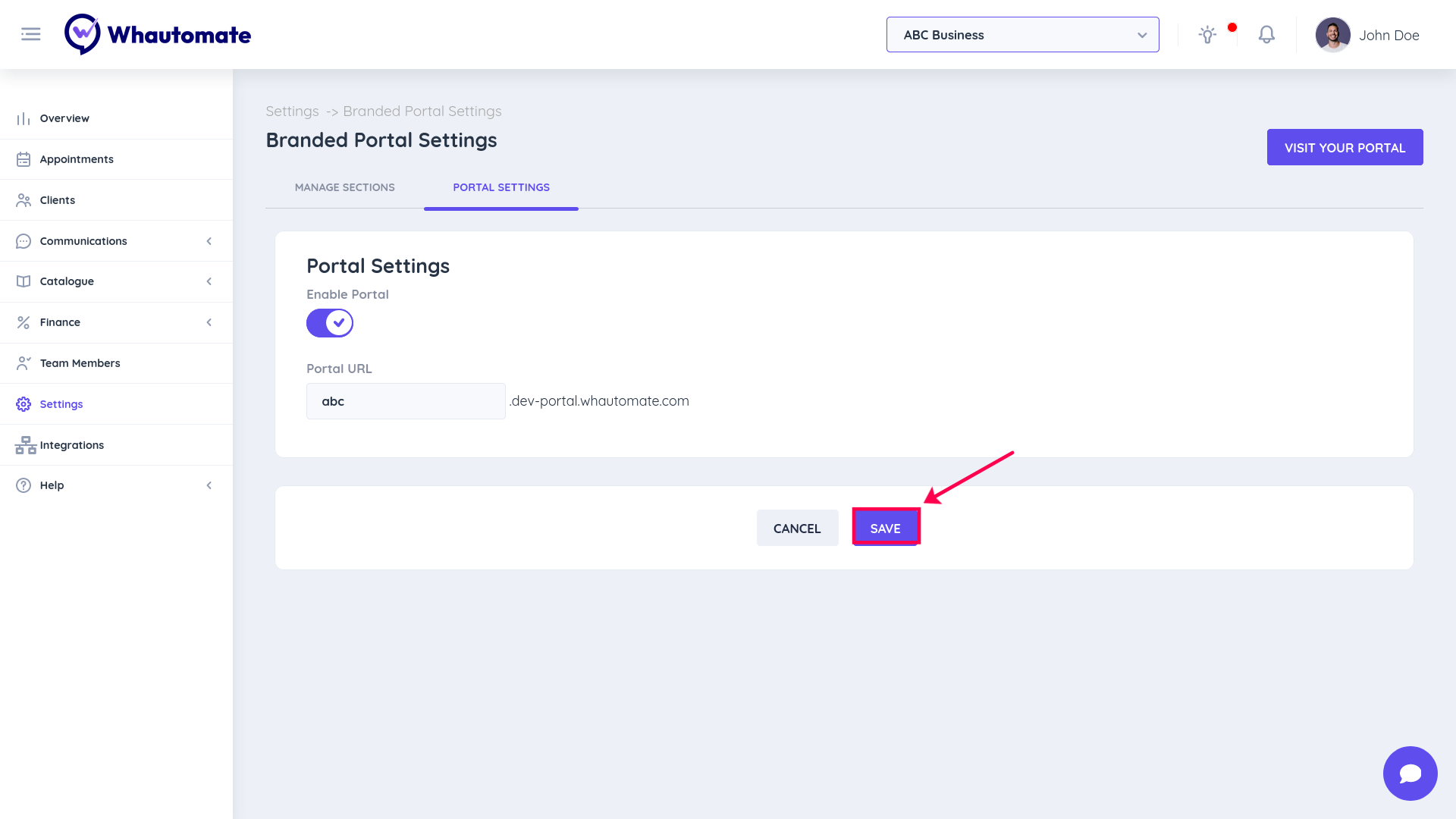This screenshot has height=819, width=1456.
Task: Expand the Catalogue submenu chevron
Action: [x=209, y=281]
